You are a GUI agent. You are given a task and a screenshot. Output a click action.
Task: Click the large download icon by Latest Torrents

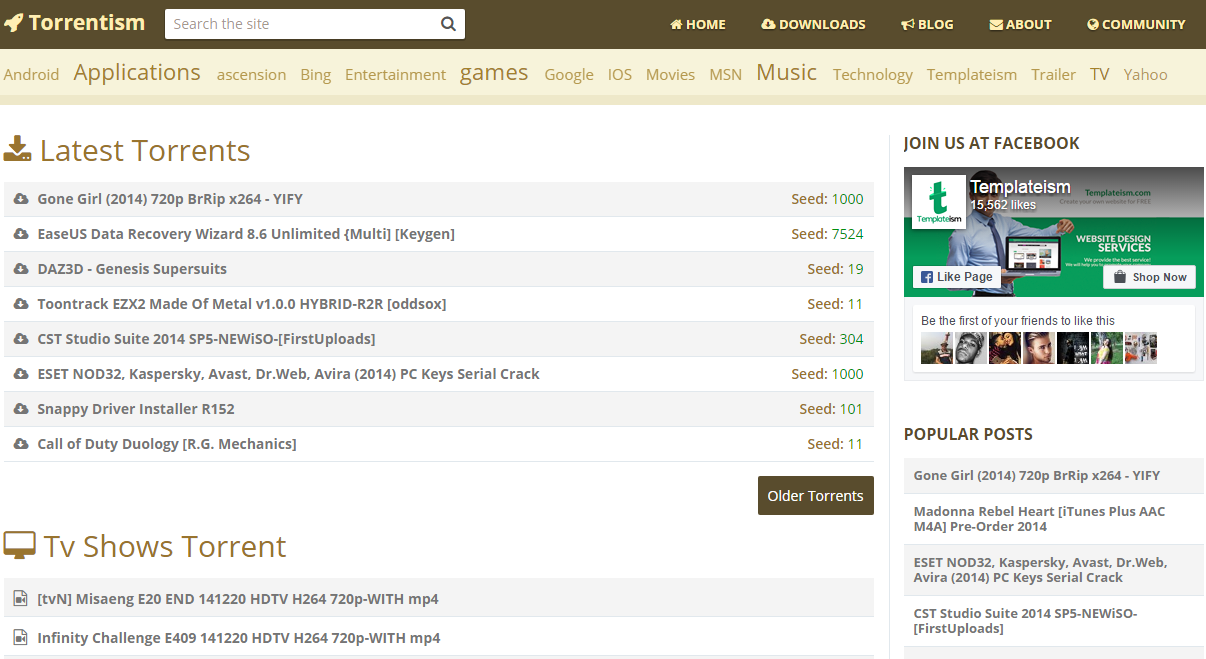pos(18,150)
